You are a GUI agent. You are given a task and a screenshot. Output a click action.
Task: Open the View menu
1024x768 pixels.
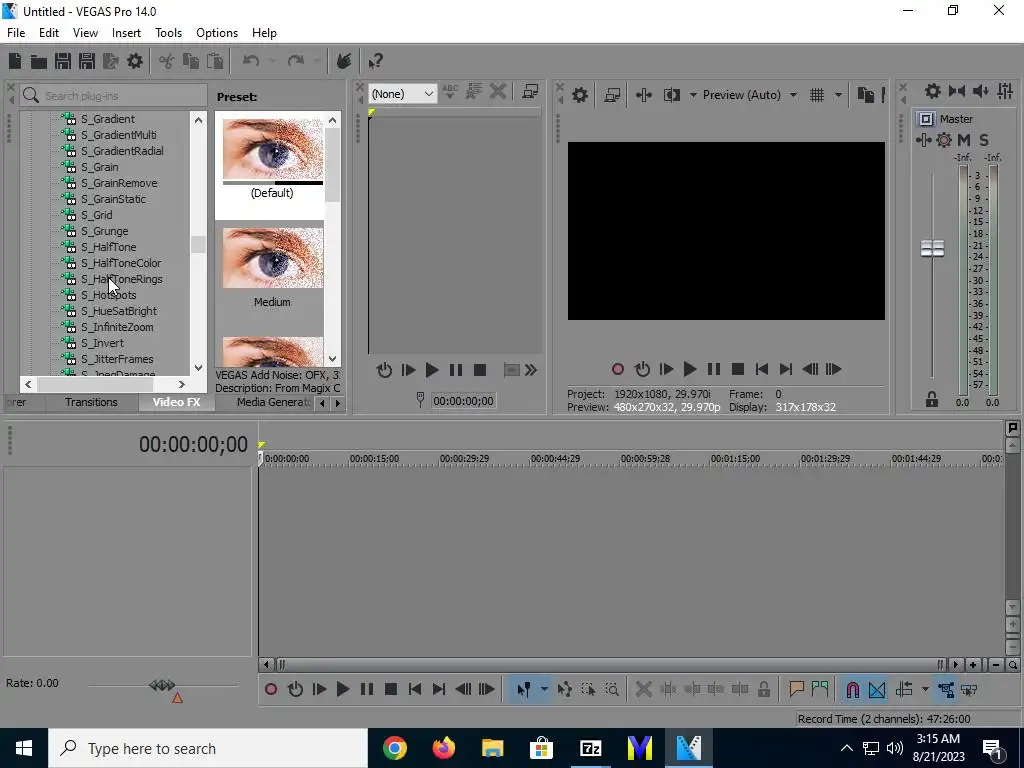coord(85,33)
